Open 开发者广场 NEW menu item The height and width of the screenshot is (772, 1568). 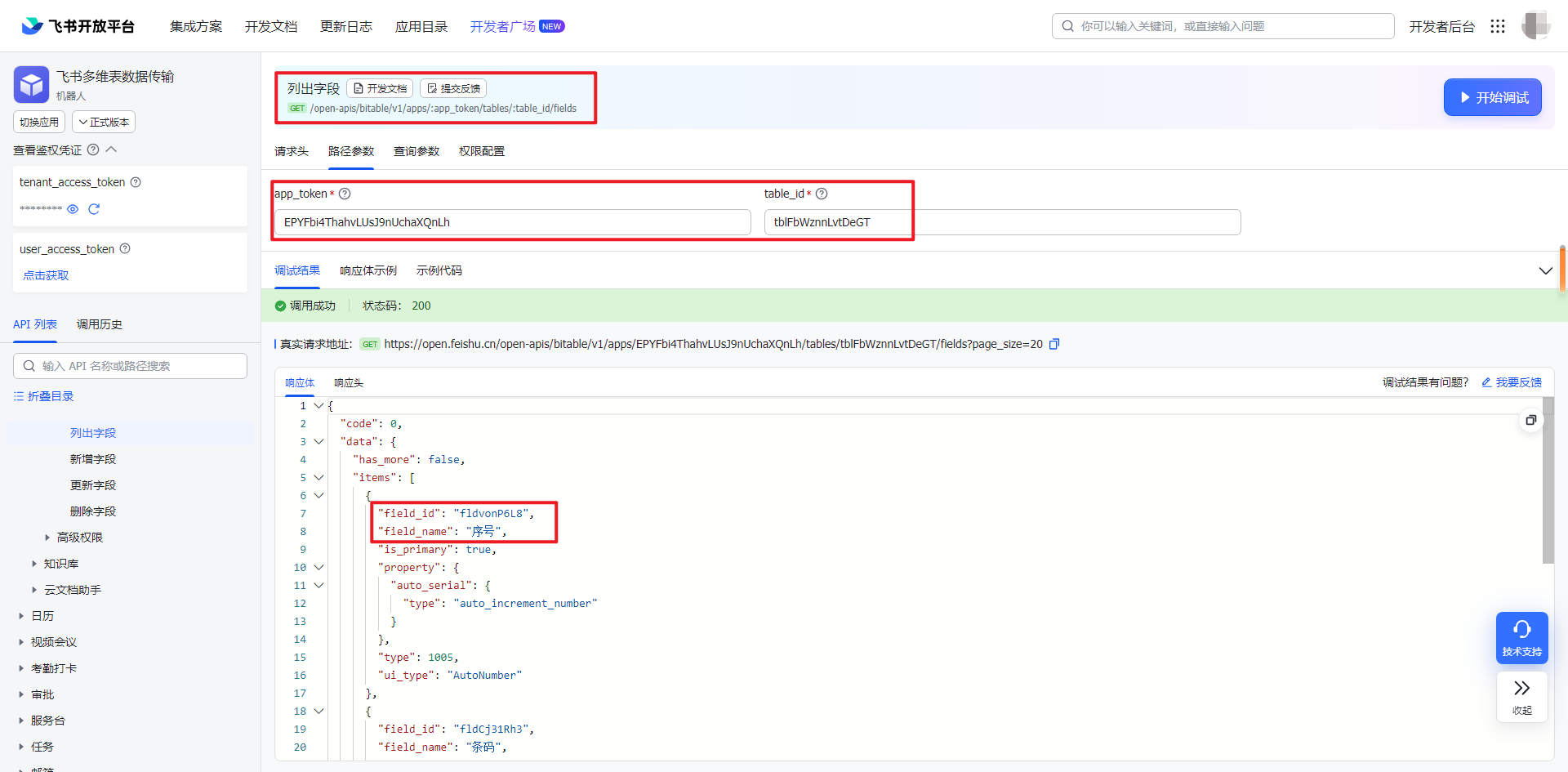(518, 26)
